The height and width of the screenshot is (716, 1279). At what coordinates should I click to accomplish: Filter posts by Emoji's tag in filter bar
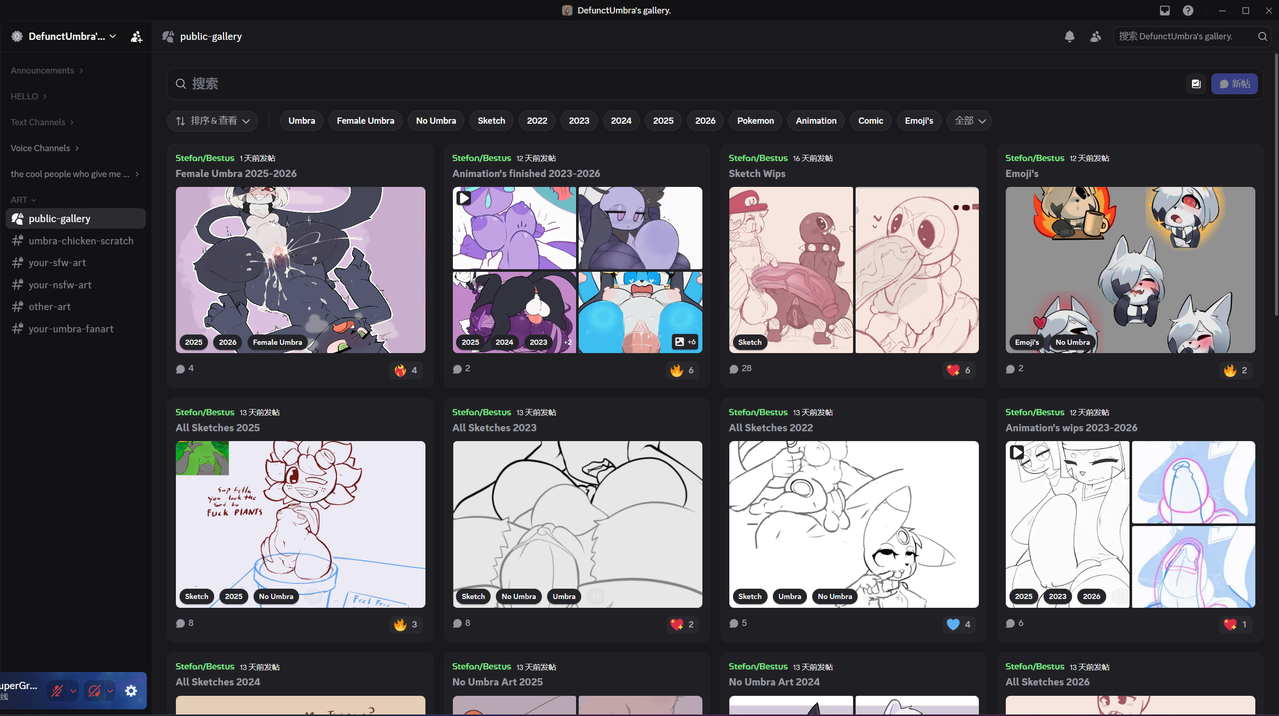pyautogui.click(x=919, y=121)
